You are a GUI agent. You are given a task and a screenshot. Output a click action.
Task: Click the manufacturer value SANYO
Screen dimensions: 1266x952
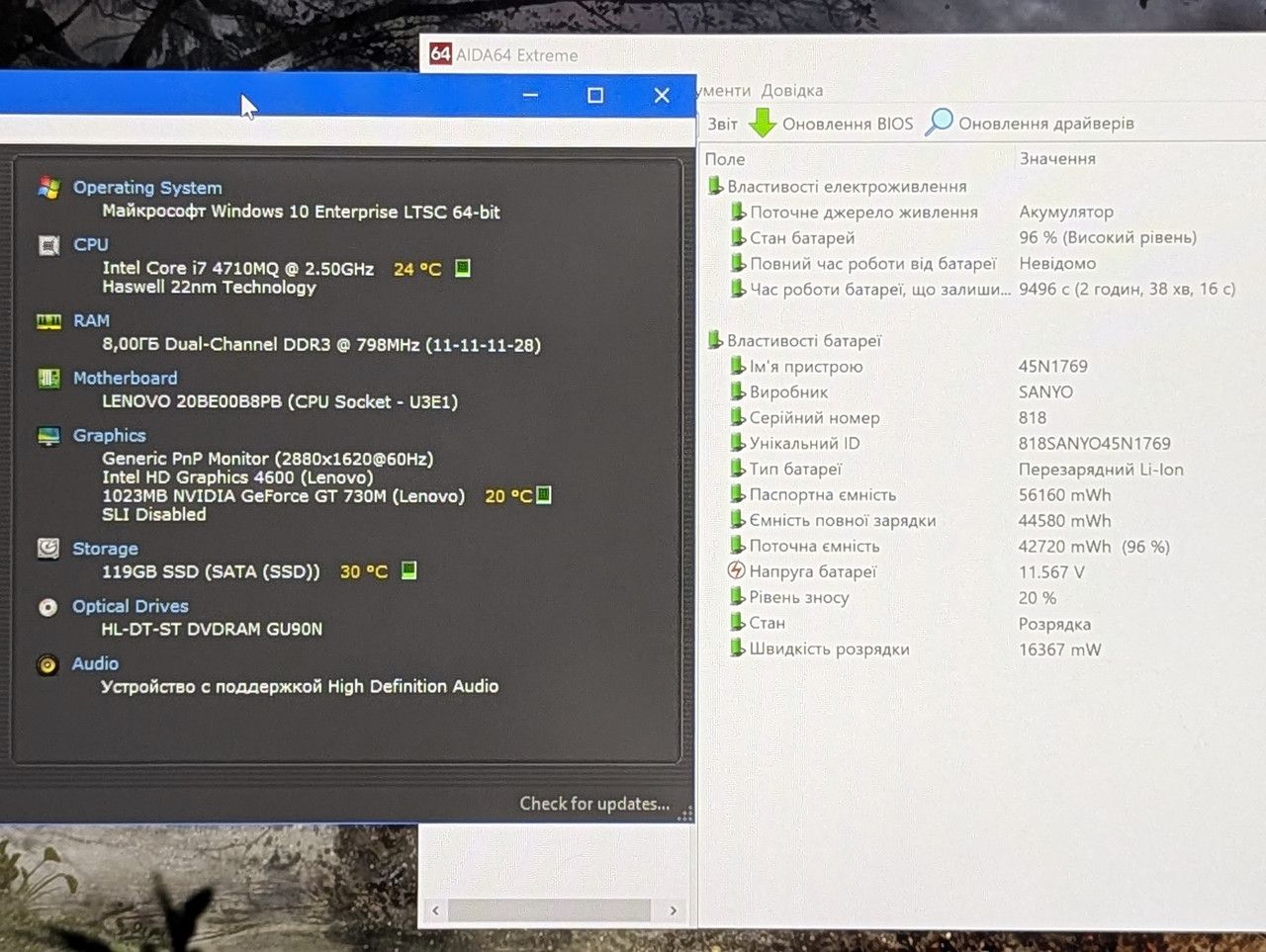1045,391
